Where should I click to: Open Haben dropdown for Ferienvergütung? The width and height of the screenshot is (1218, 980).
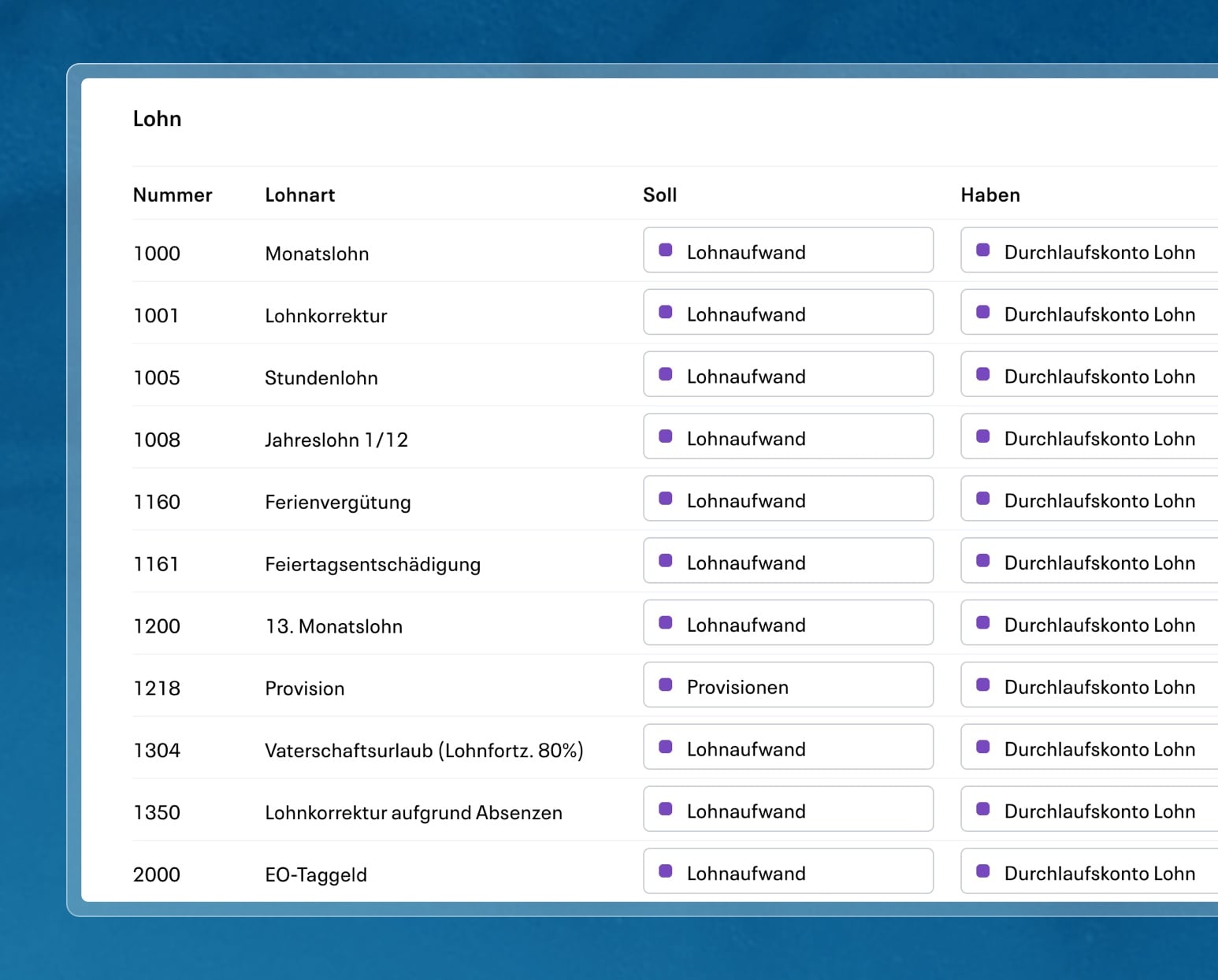click(x=1090, y=499)
